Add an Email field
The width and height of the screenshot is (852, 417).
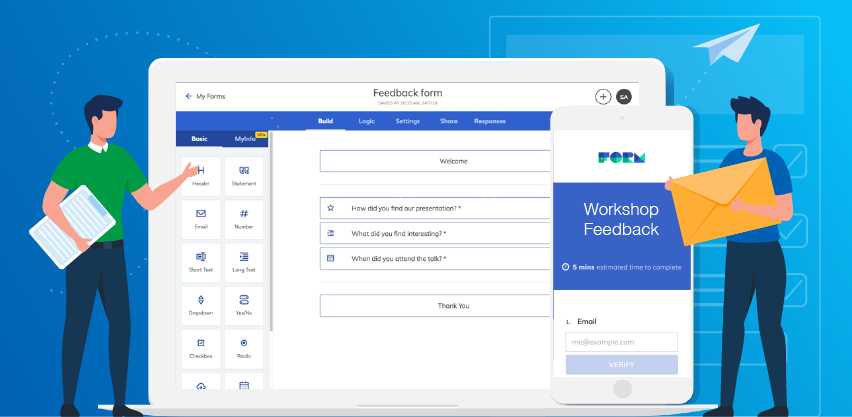coord(201,219)
